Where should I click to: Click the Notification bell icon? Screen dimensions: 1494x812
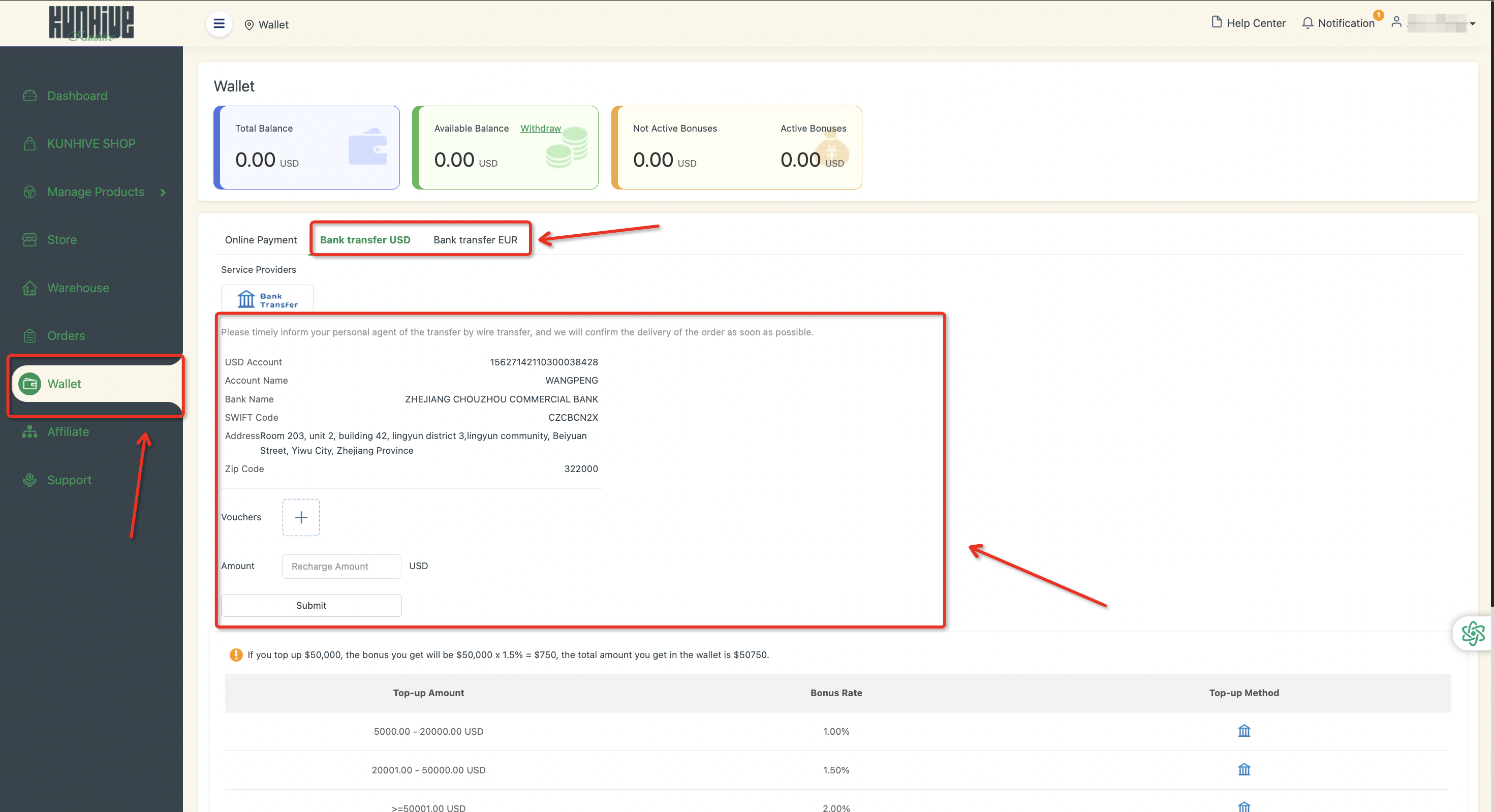[1307, 23]
